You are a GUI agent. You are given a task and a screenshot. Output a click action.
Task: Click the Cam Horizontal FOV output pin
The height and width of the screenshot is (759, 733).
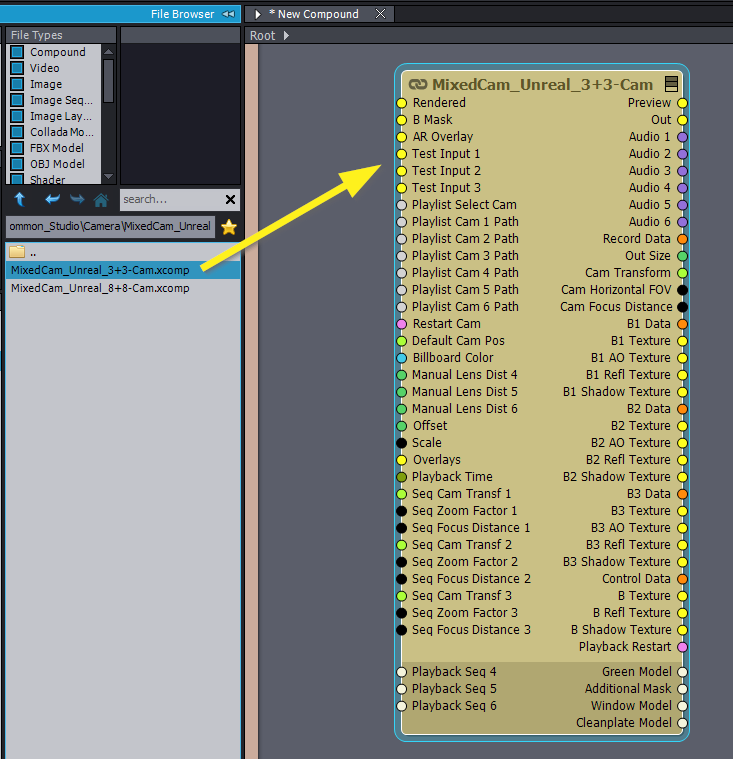coord(682,289)
